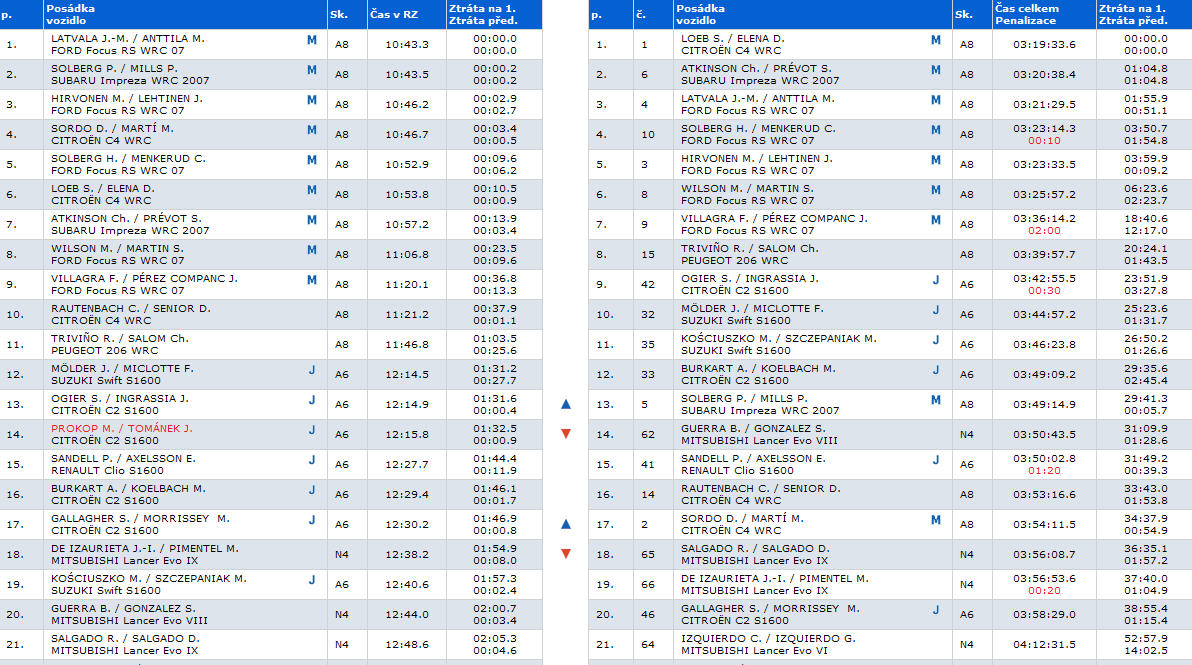Click the blue up arrow beside overall position 13
This screenshot has height=665, width=1192.
click(x=566, y=404)
